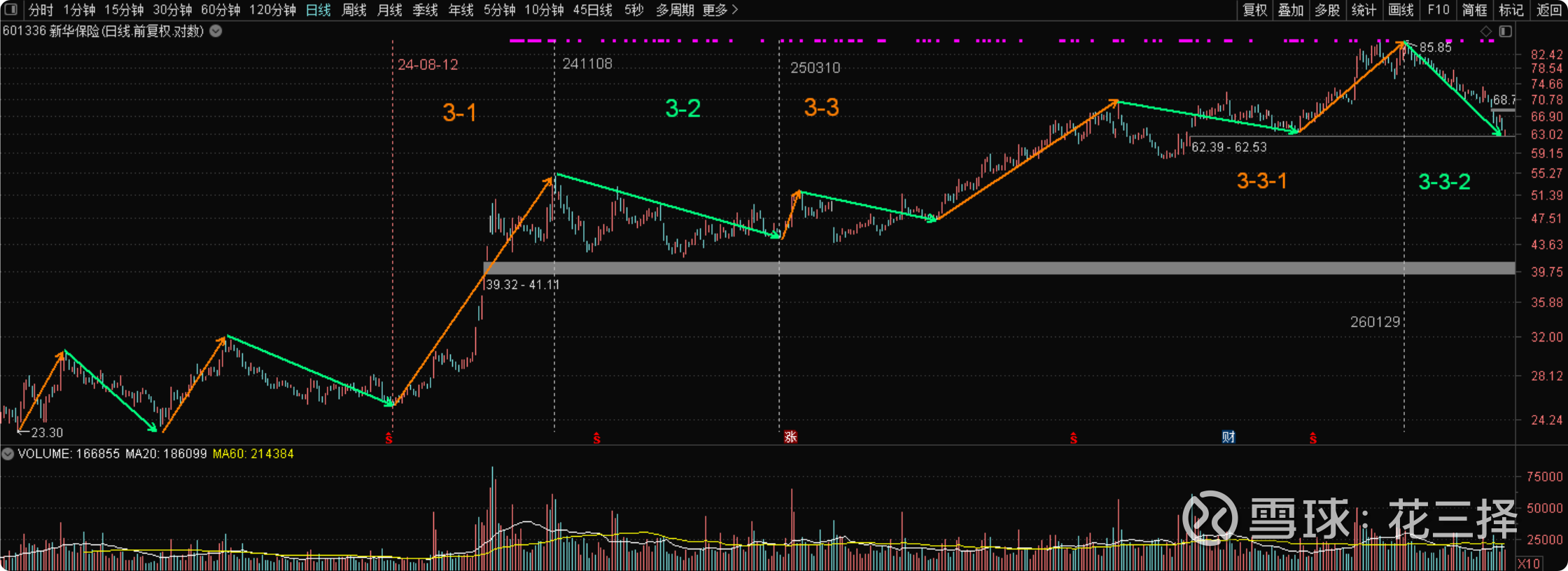Click the S marker between 241108 and 250310 lines
Screen dimensions: 1568x571
pos(596,439)
